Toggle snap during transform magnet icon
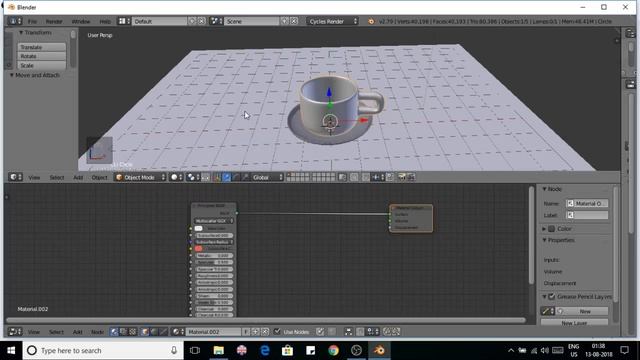 coord(365,177)
